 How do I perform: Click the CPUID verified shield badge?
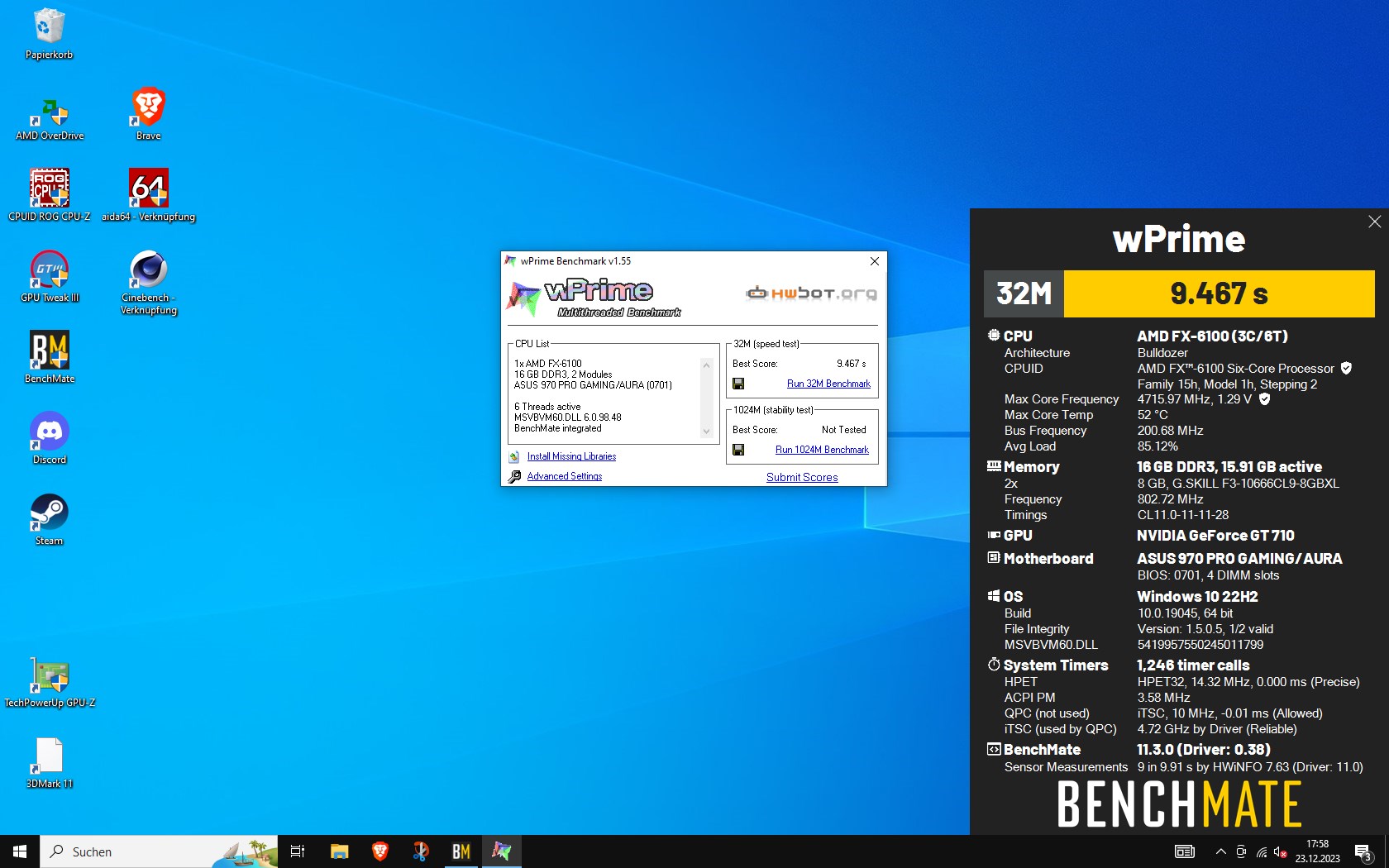[x=1346, y=368]
